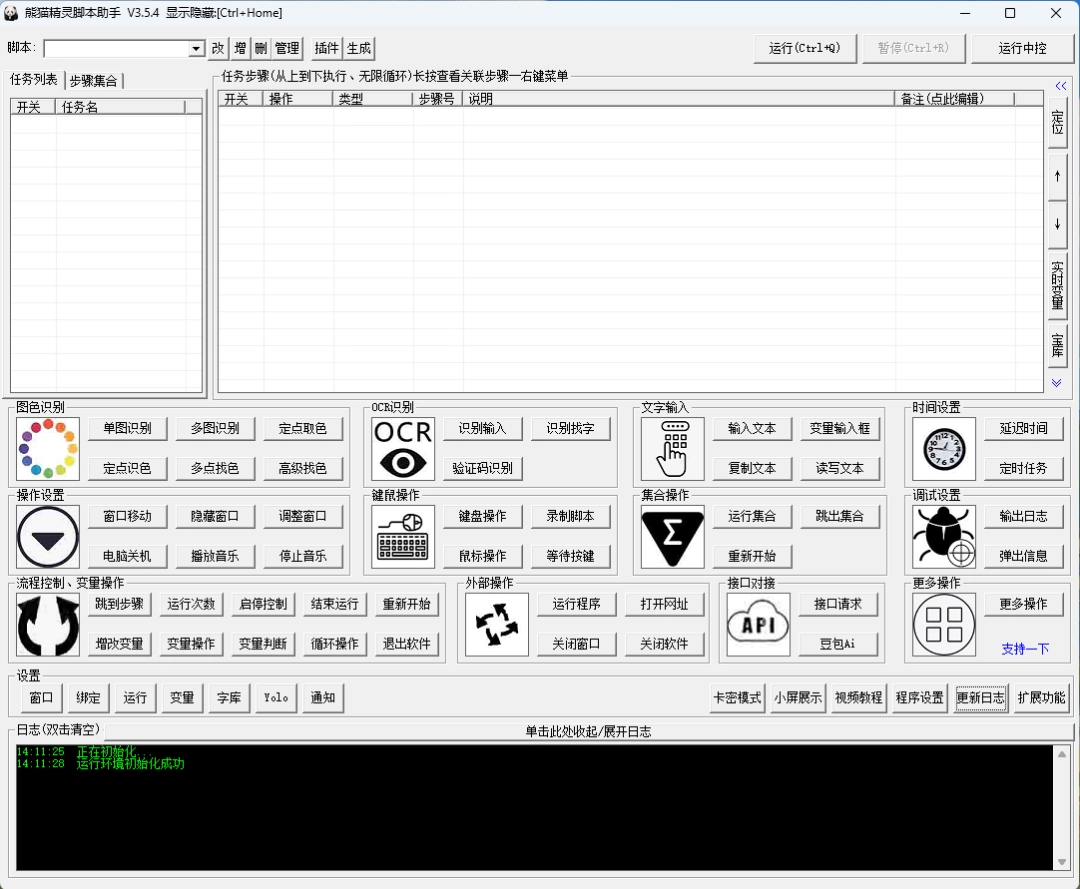Collapse the panel with the « chevron

[1060, 86]
